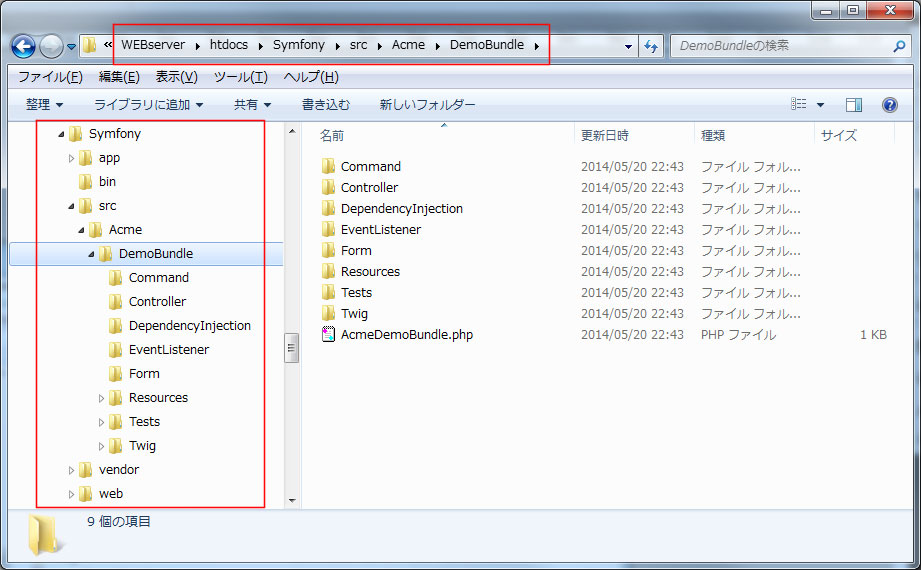The height and width of the screenshot is (570, 921).
Task: Click htdocs in the breadcrumb path
Action: pos(228,45)
